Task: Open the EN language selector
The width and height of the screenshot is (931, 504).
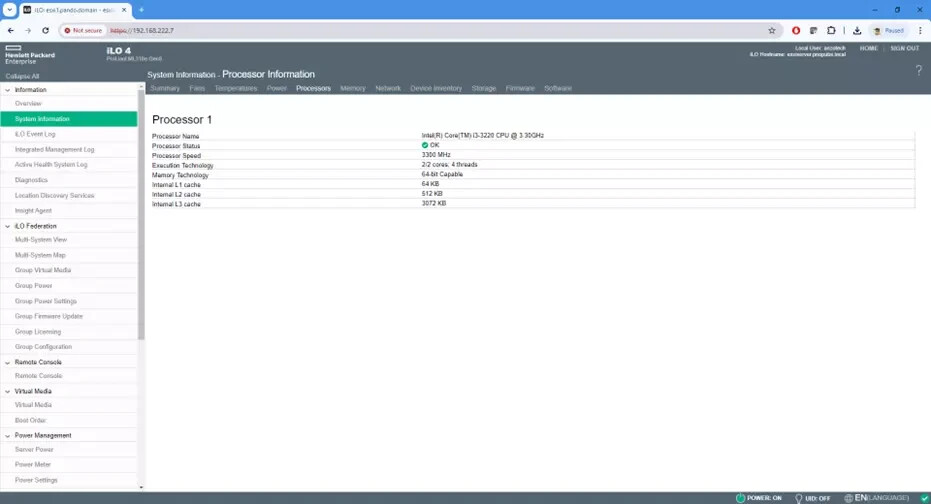Action: (876, 498)
